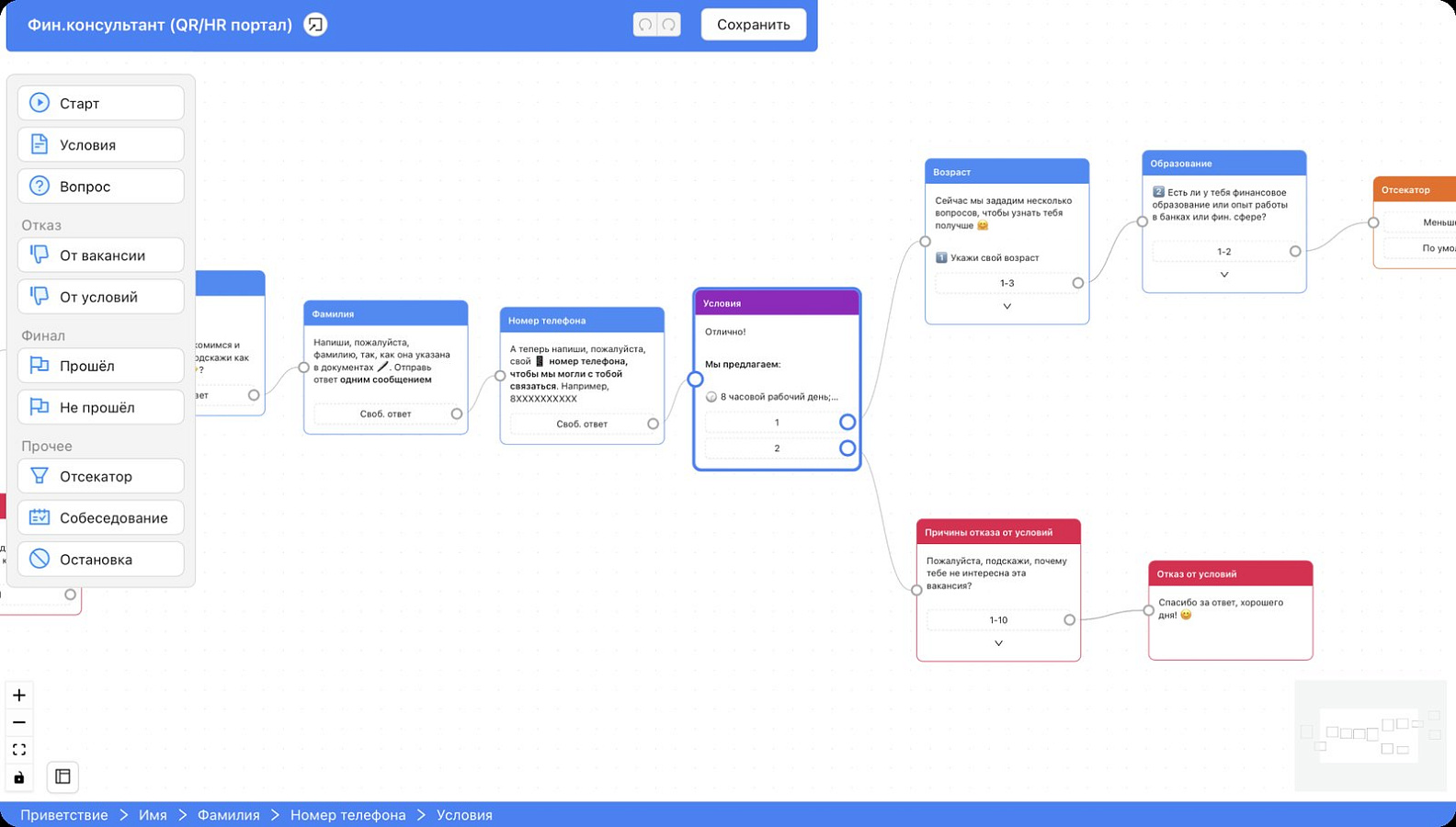This screenshot has width=1456, height=827.
Task: Select the Условия breadcrumb at the end of the path
Action: (464, 815)
